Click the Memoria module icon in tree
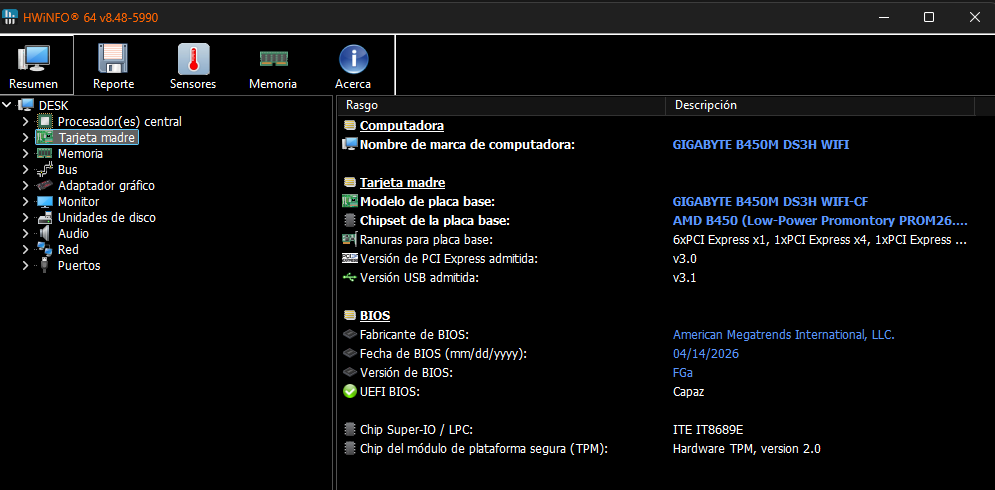 tap(44, 153)
